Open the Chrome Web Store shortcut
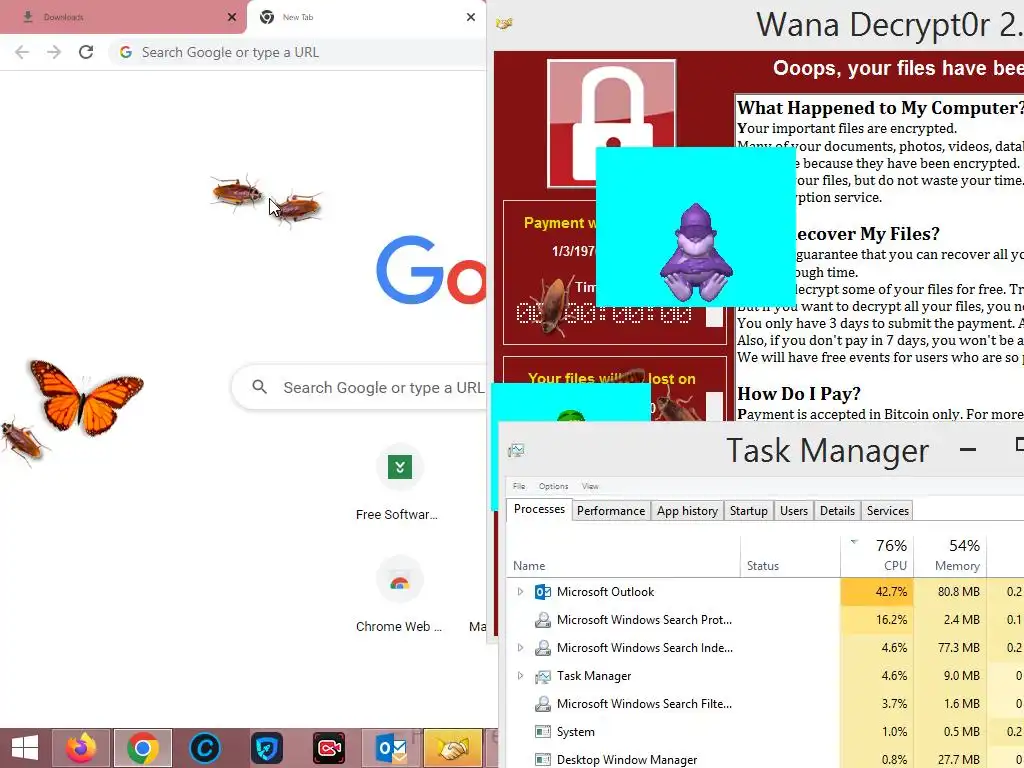 point(400,581)
